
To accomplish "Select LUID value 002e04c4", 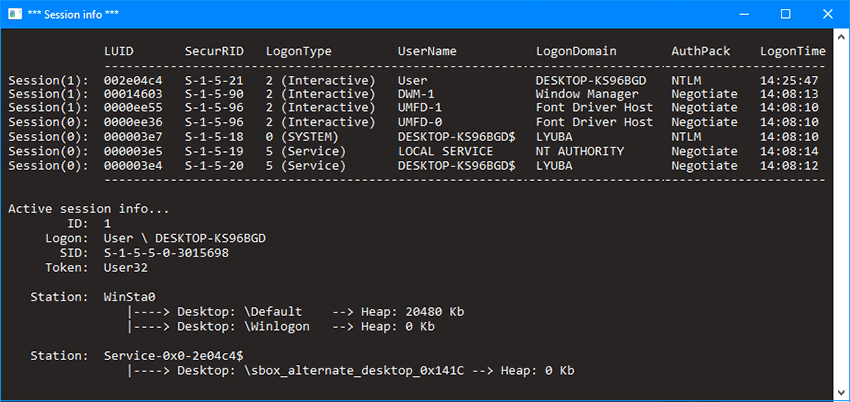I will [x=133, y=80].
